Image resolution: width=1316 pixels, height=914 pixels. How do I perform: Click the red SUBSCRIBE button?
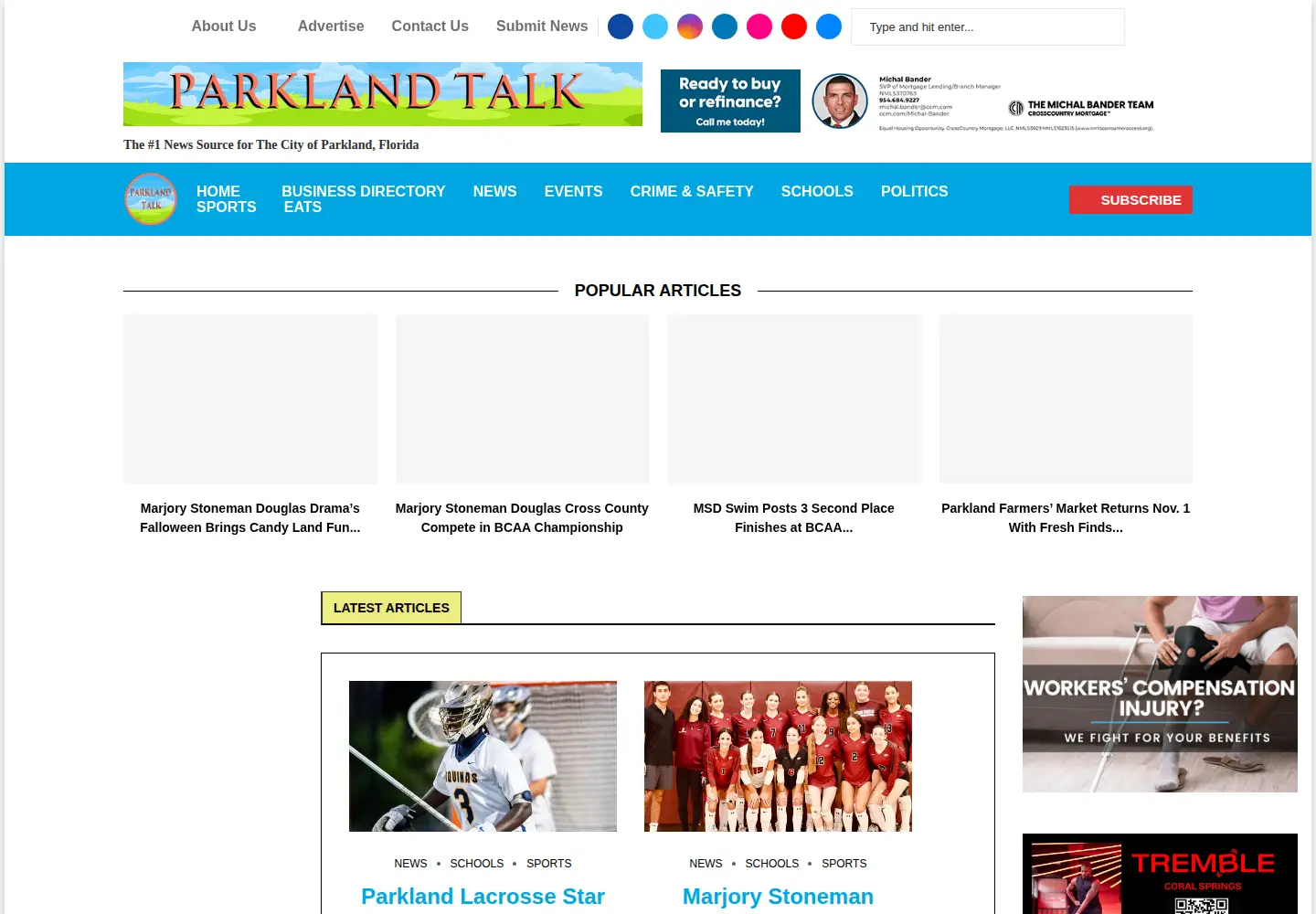pyautogui.click(x=1130, y=199)
